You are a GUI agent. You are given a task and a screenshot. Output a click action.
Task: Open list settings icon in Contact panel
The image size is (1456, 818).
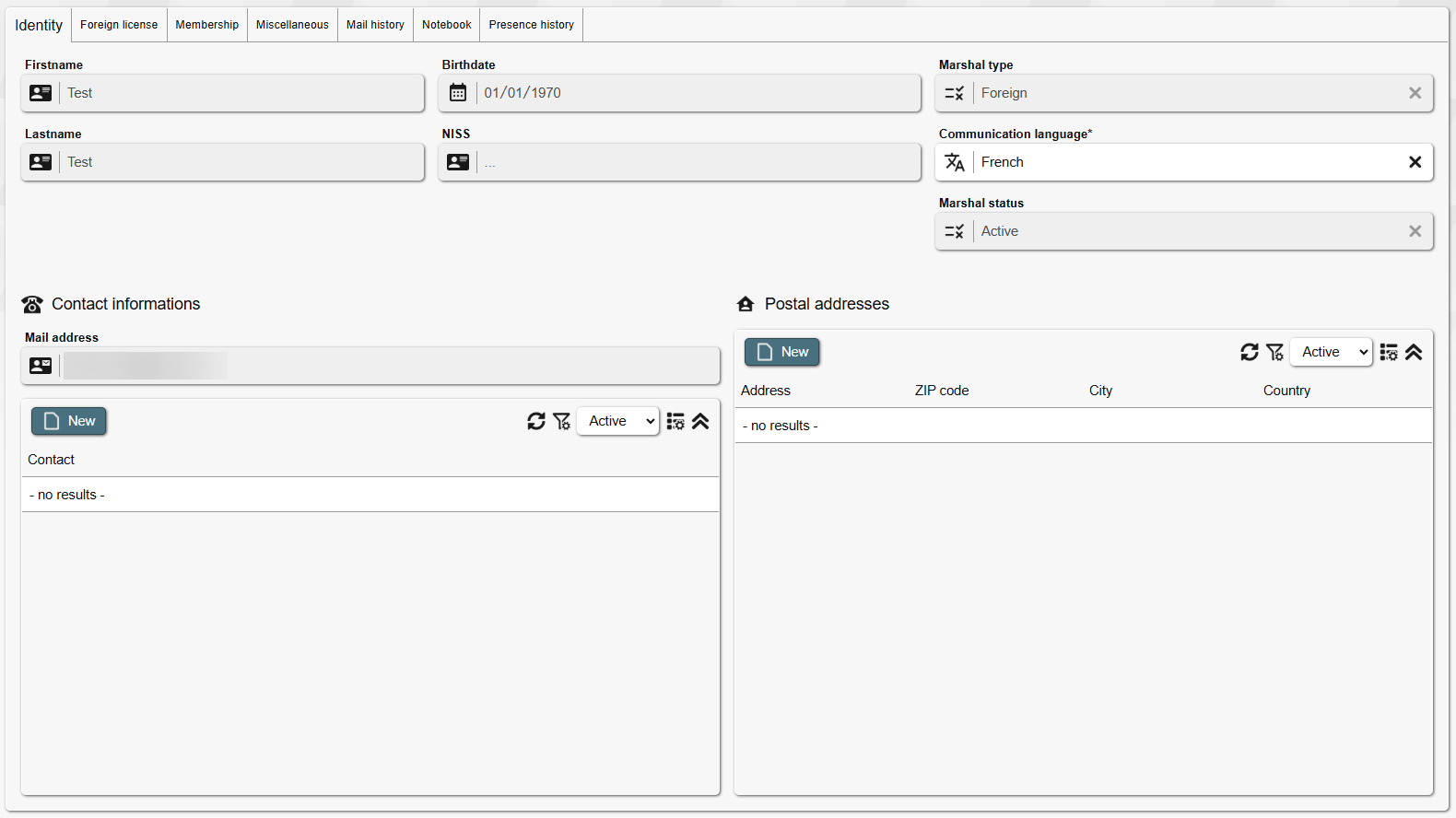[x=675, y=421]
